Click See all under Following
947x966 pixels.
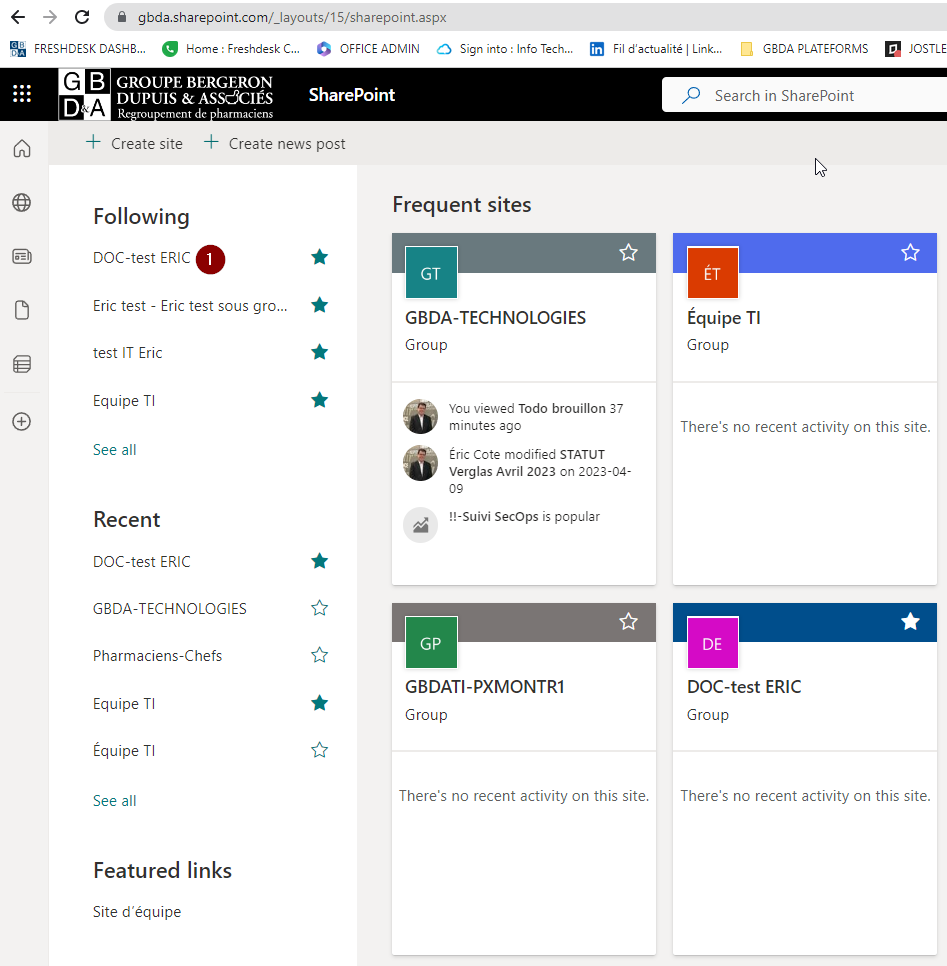coord(115,450)
